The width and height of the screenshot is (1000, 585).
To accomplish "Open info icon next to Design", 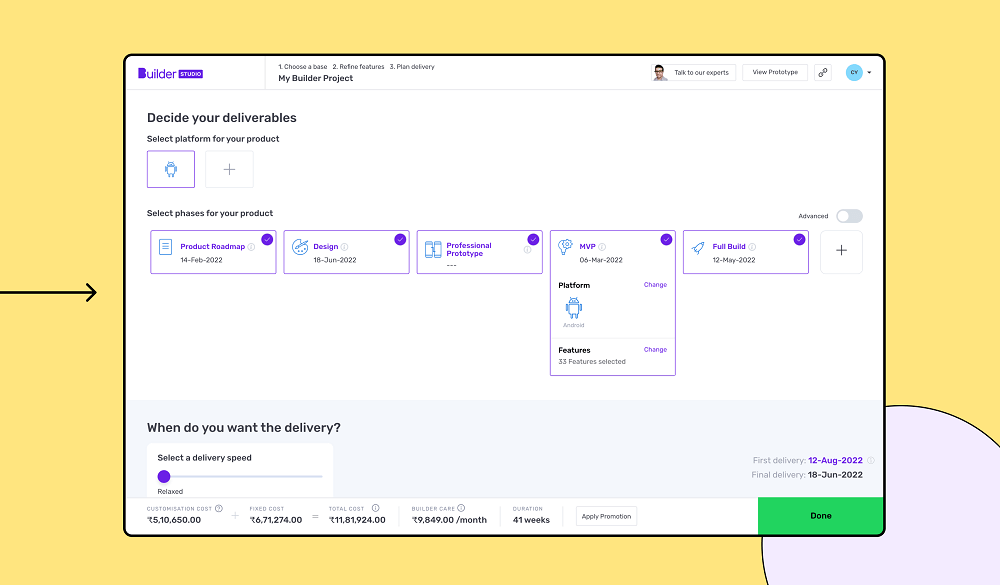I will [x=344, y=247].
